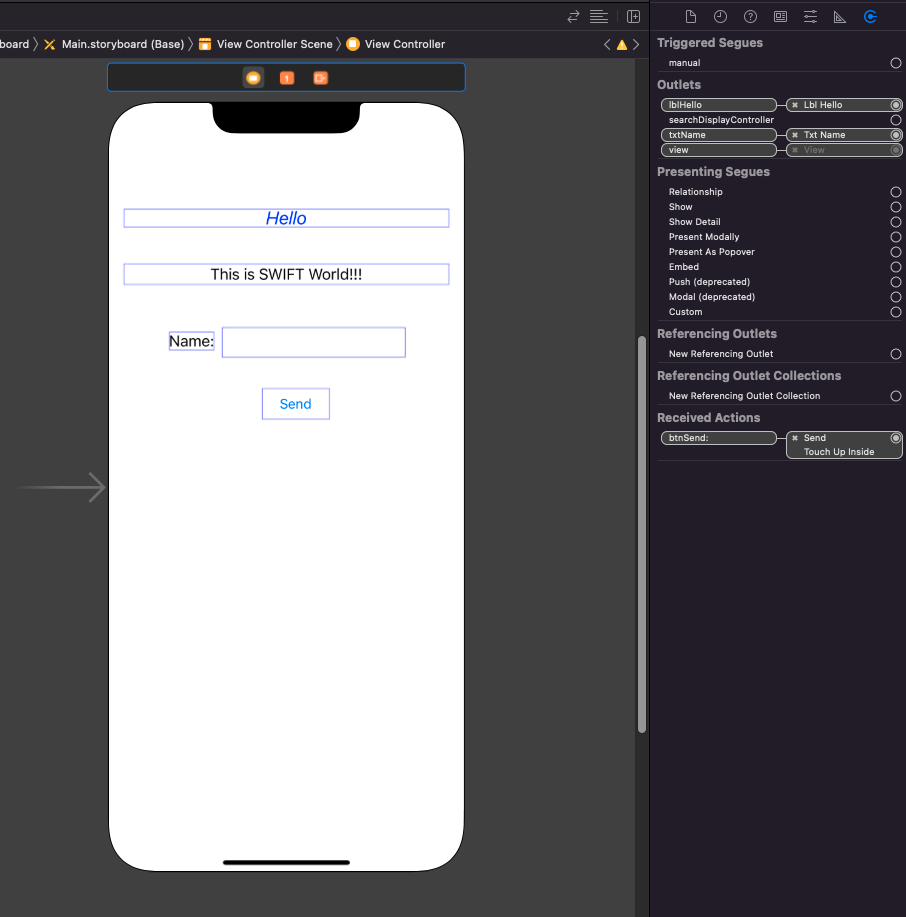Screen dimensions: 906x917
Task: Open the Quick Help inspector
Action: 751,16
